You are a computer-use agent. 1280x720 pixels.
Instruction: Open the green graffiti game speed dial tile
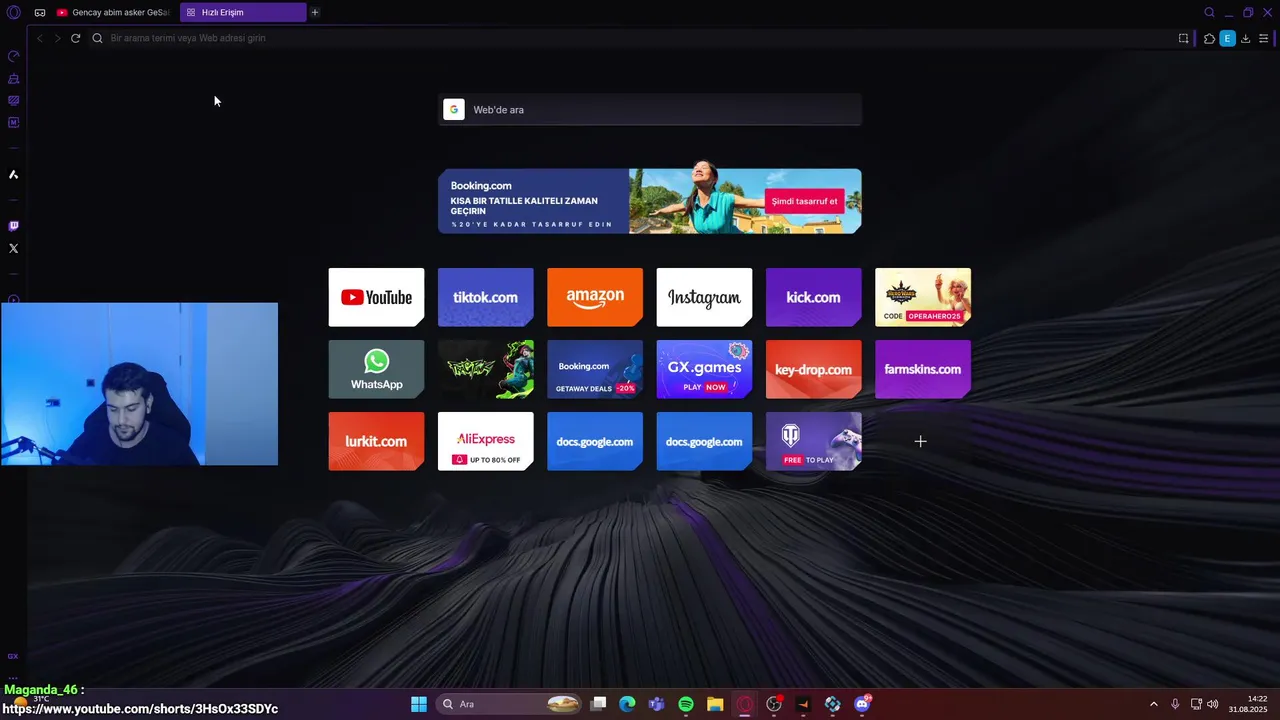tap(485, 369)
